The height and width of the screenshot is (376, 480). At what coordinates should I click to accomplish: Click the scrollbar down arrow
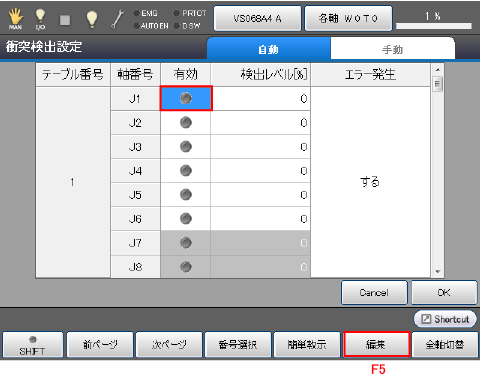pyautogui.click(x=438, y=272)
